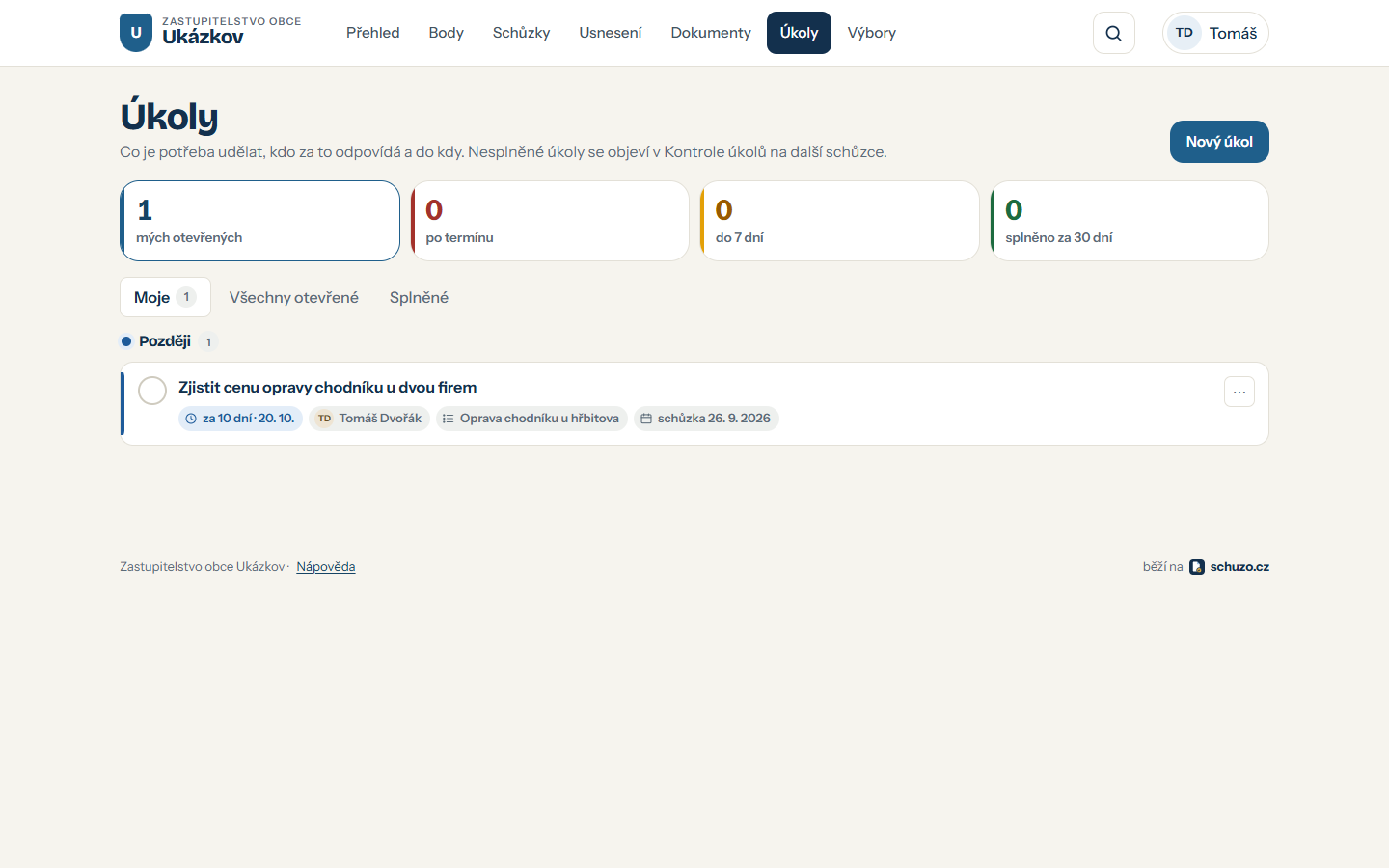Click the Tomáš Dvořák assignee chip
Image resolution: width=1389 pixels, height=868 pixels.
(x=369, y=419)
